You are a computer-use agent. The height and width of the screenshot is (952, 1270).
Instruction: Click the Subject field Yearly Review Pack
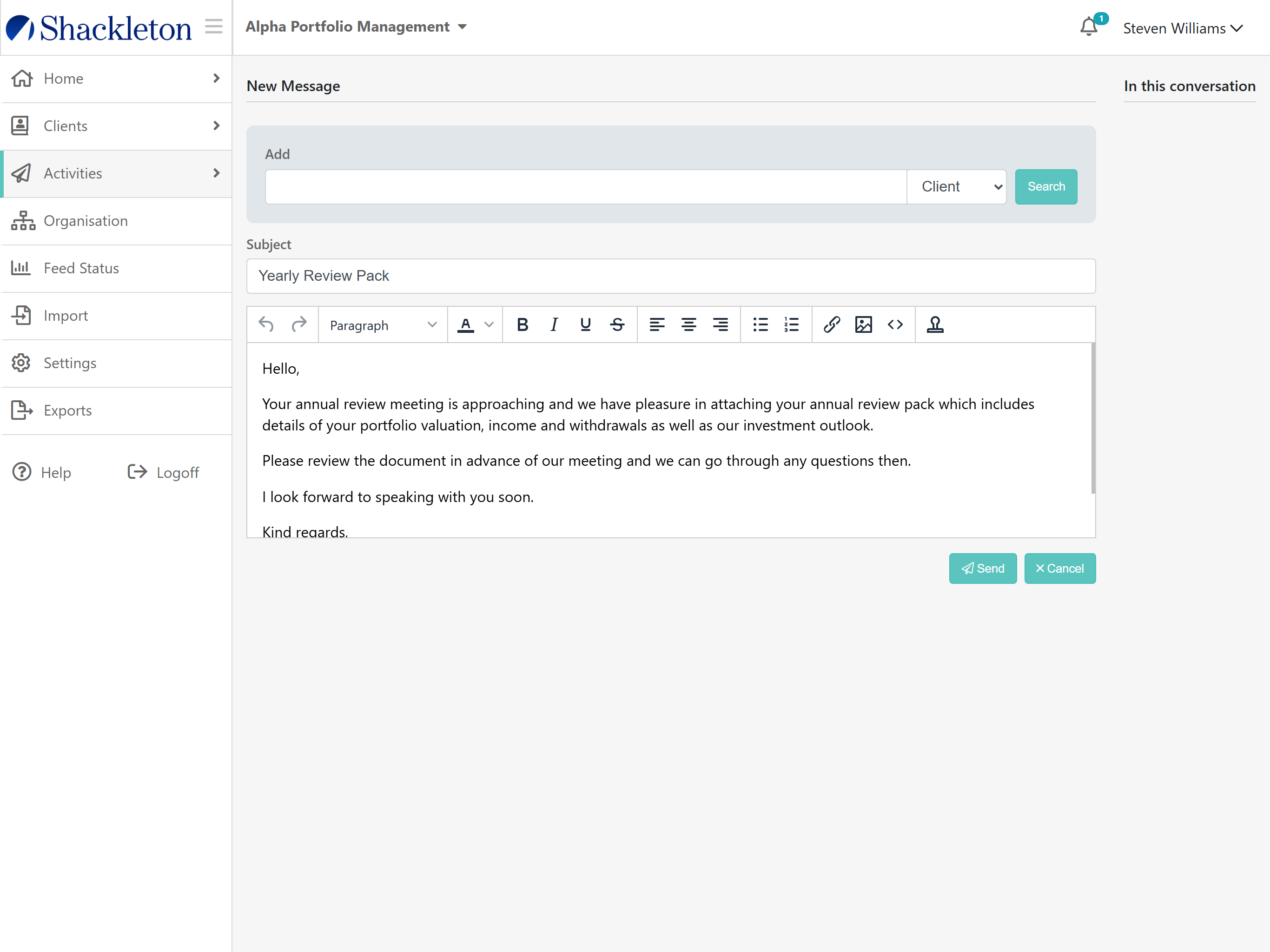(671, 276)
